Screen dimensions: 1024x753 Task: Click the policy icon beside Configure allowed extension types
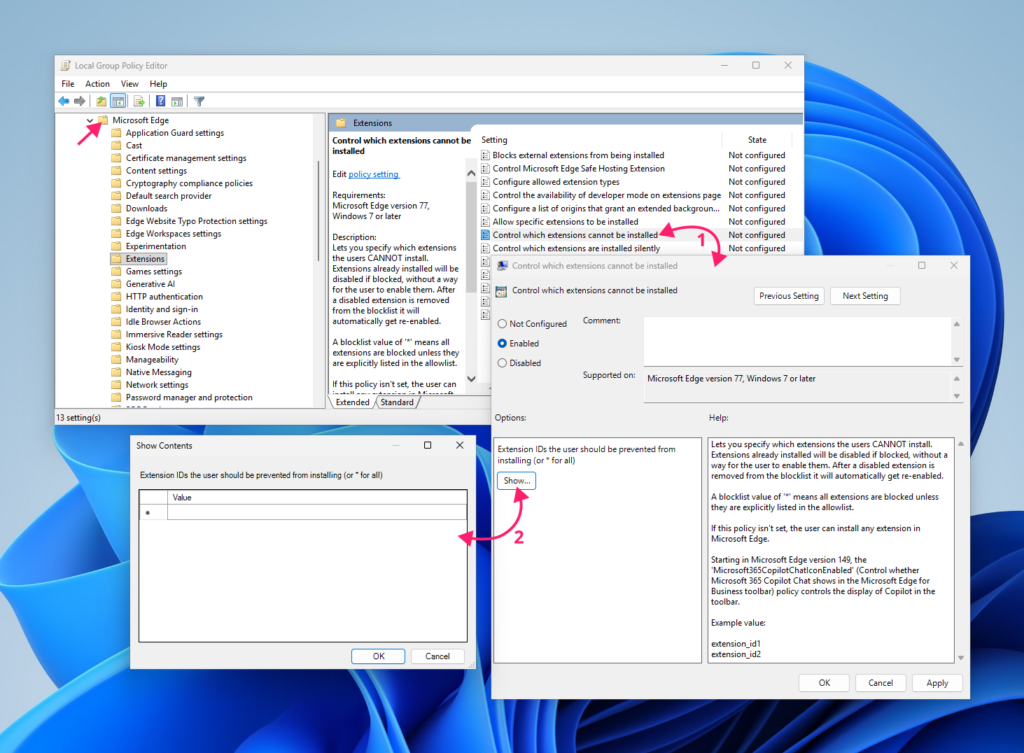485,182
